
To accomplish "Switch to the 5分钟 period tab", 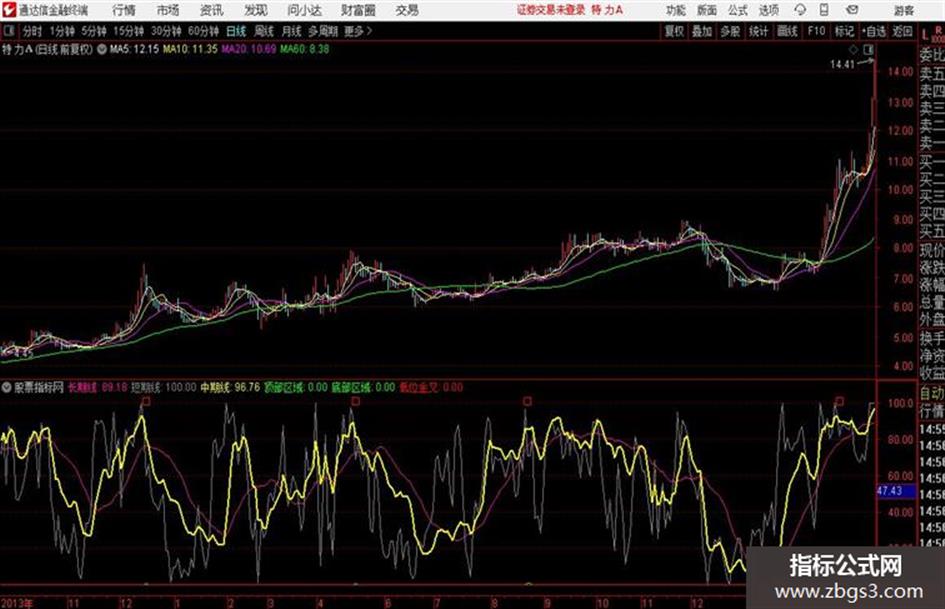I will pos(94,31).
